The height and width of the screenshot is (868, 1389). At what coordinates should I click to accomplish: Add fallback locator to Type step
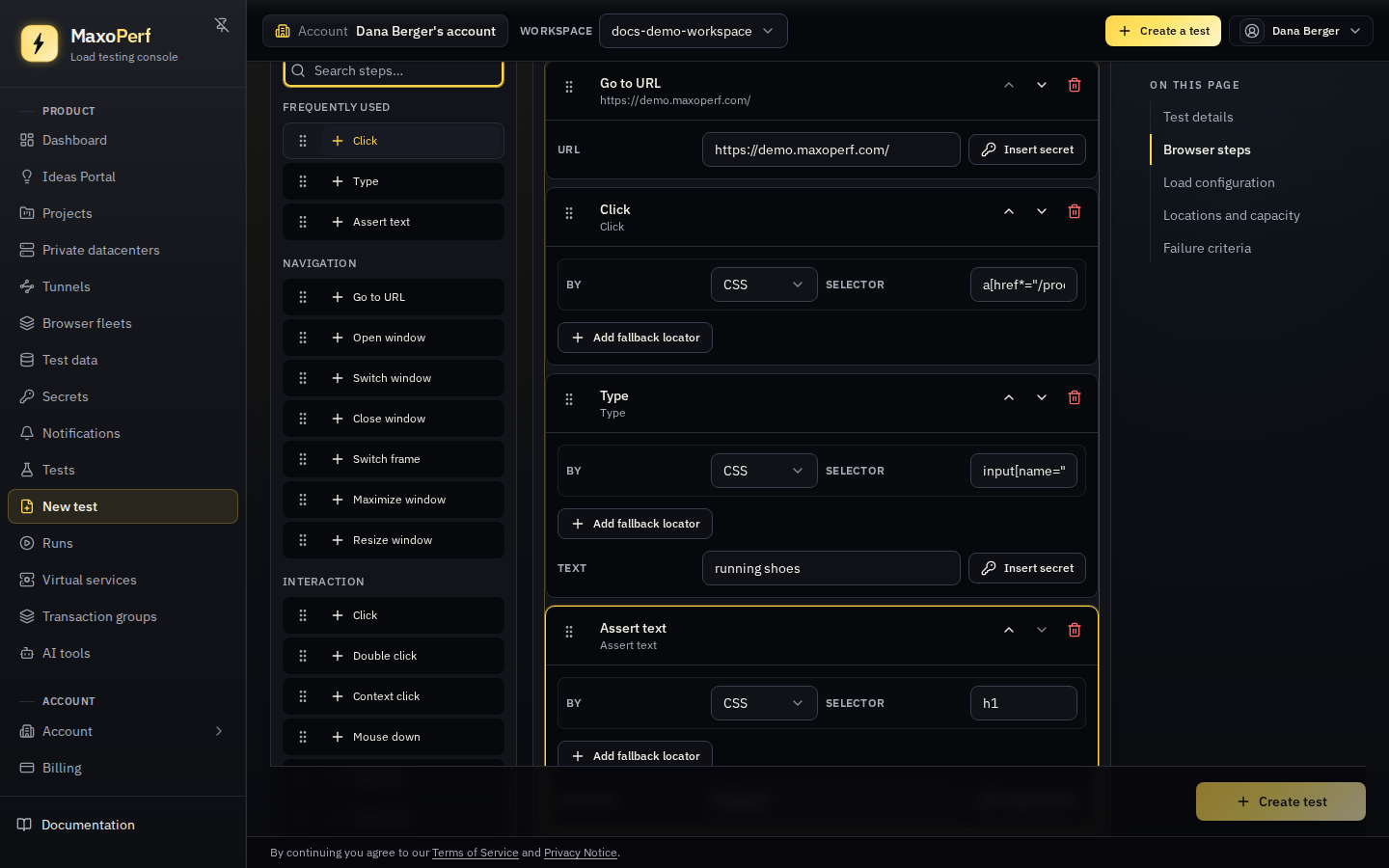point(635,524)
